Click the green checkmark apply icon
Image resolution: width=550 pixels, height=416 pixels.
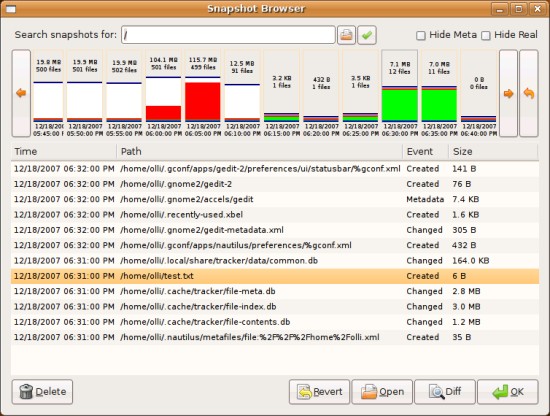coord(367,35)
